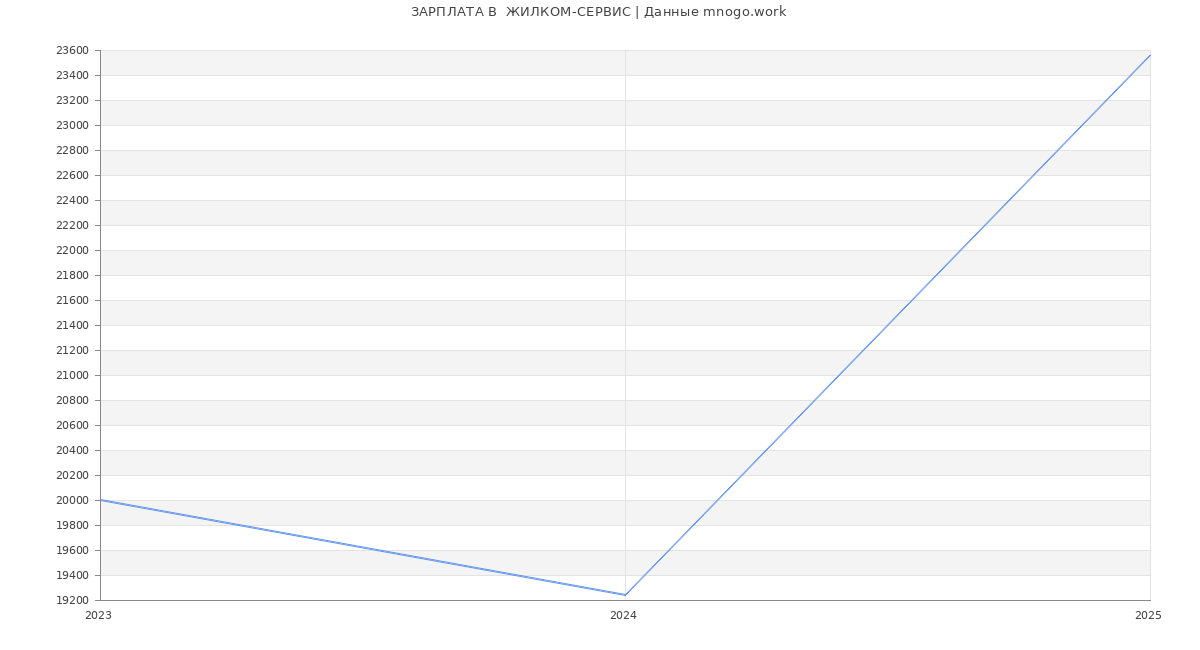The width and height of the screenshot is (1200, 650).
Task: Click the 22200 y-axis label
Action: point(72,225)
